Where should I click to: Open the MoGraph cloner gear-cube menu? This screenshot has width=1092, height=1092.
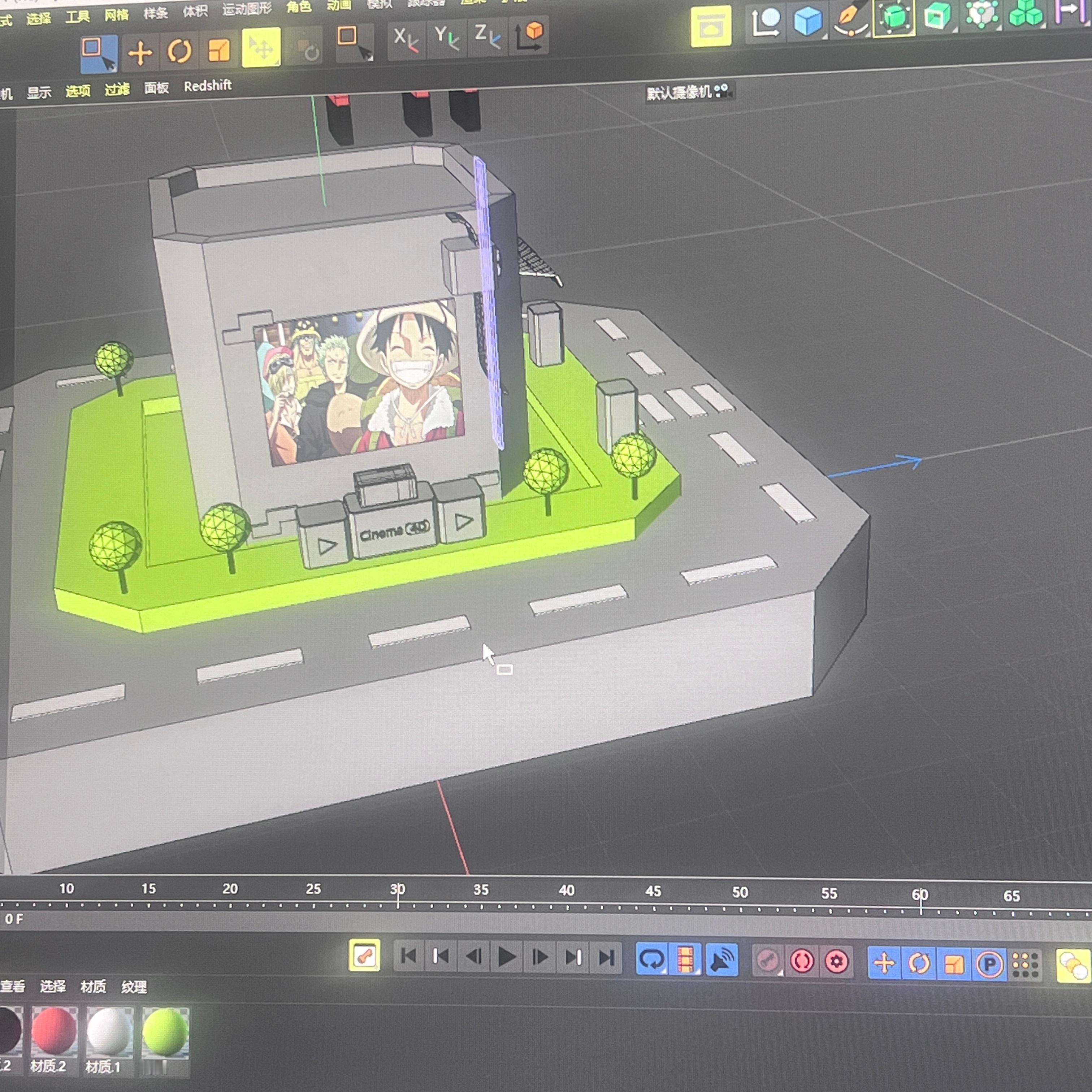tap(982, 14)
